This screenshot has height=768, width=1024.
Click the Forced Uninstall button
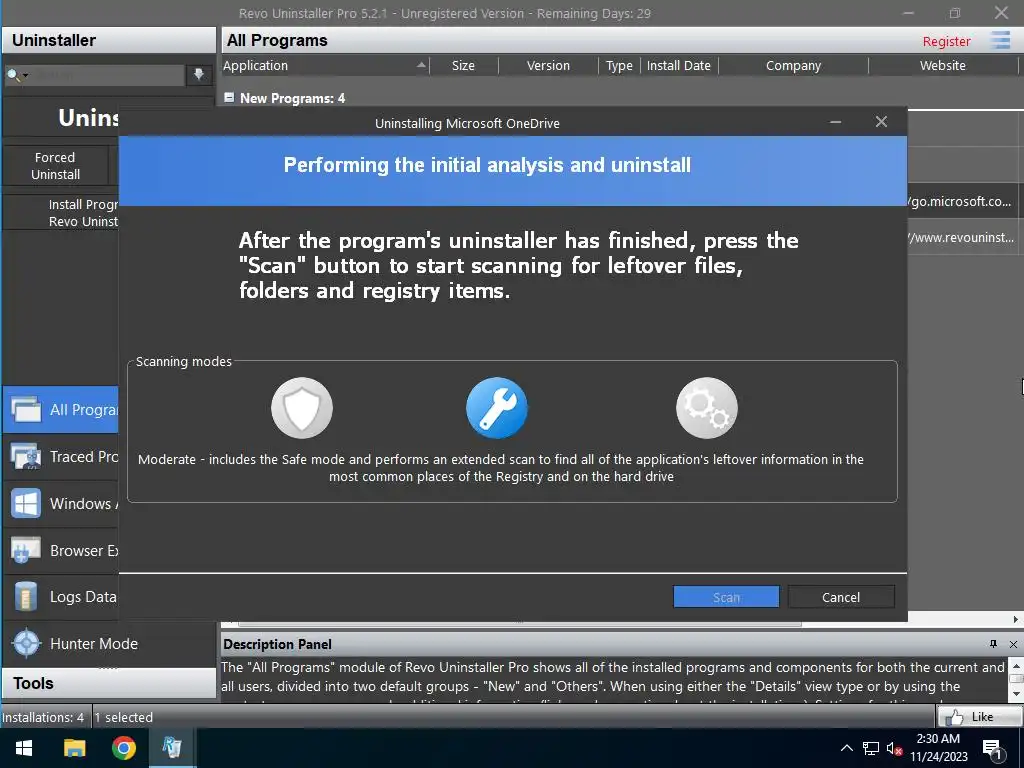tap(56, 166)
